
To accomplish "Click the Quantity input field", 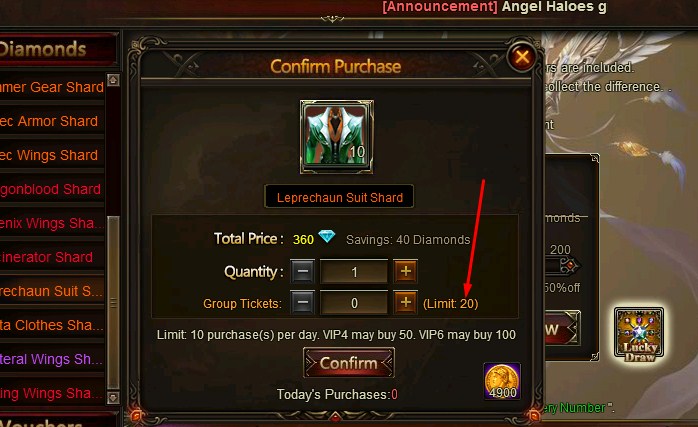I will (354, 272).
